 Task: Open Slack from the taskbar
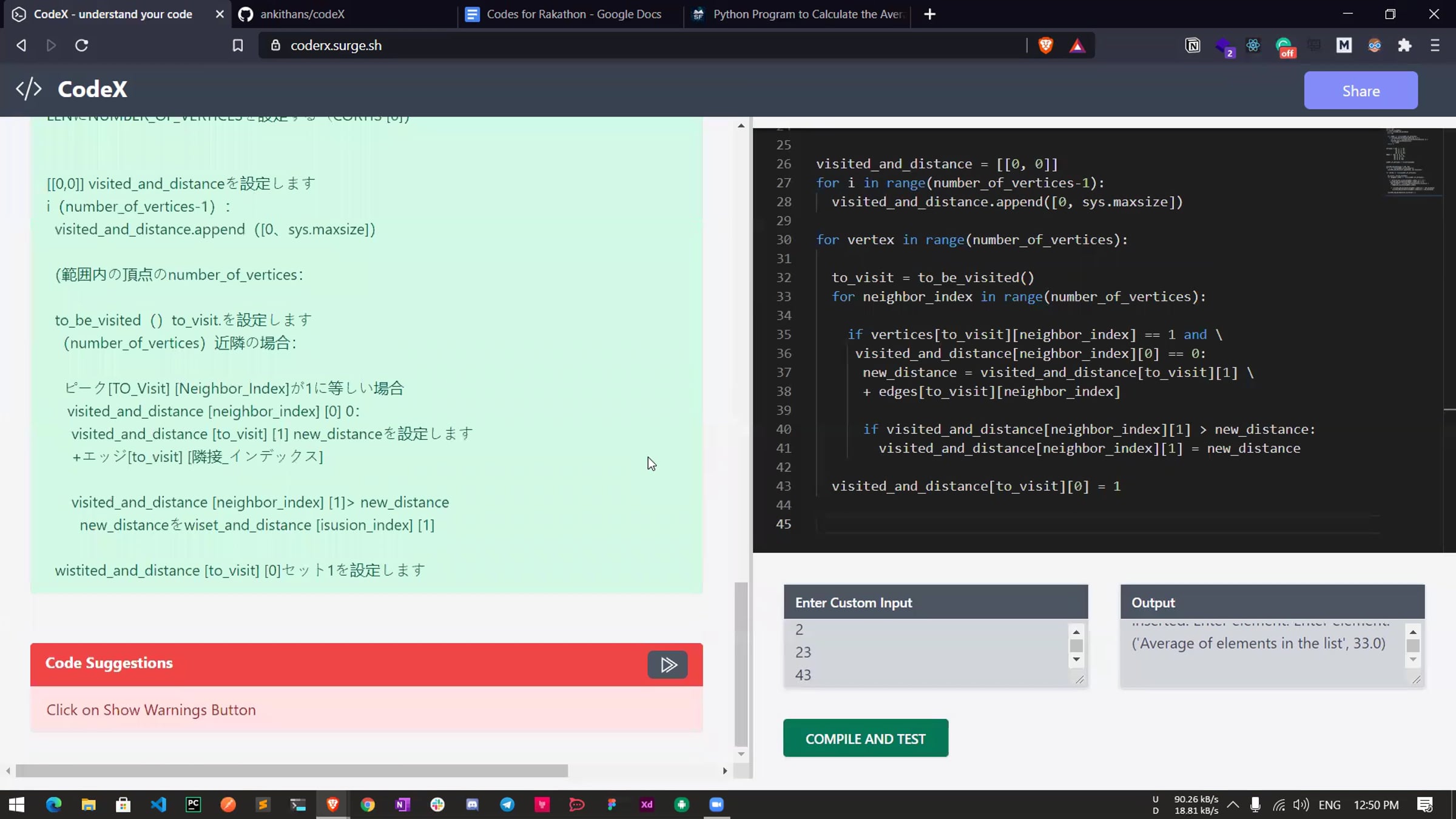coord(437,804)
